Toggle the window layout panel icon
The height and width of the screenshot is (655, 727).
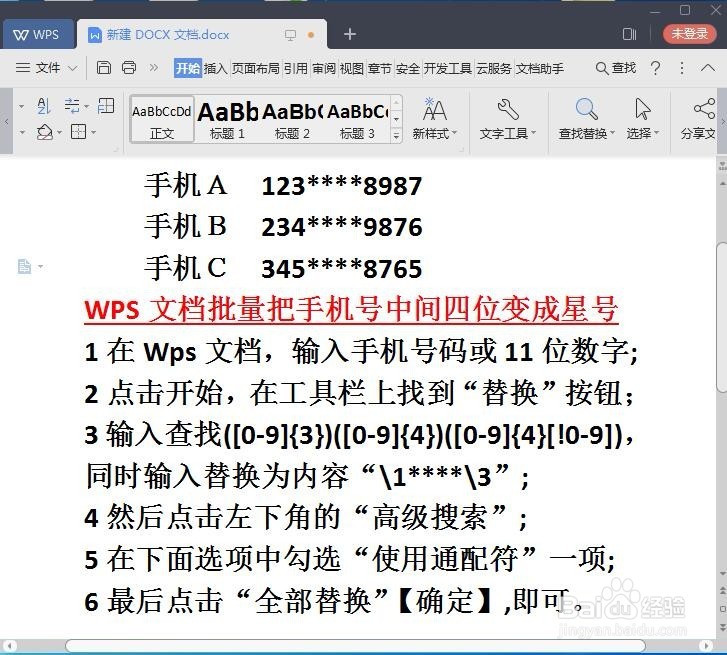[629, 34]
